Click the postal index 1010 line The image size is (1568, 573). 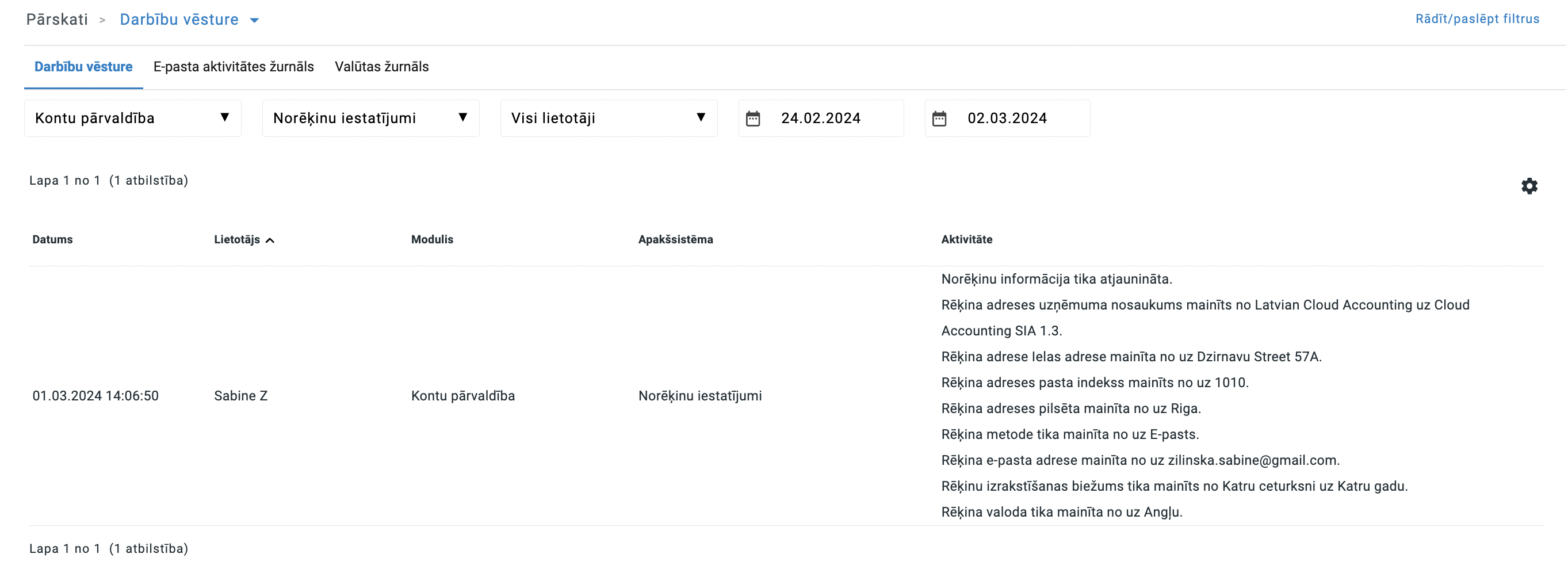(1095, 383)
